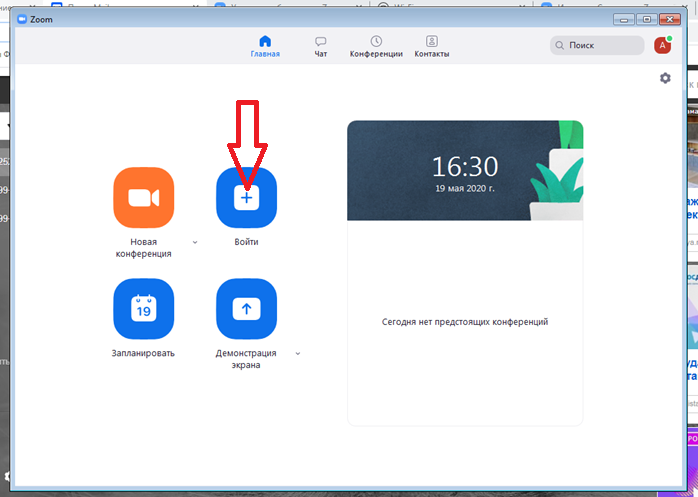Focus the Поиск search field
This screenshot has height=497, width=698.
[x=597, y=45]
